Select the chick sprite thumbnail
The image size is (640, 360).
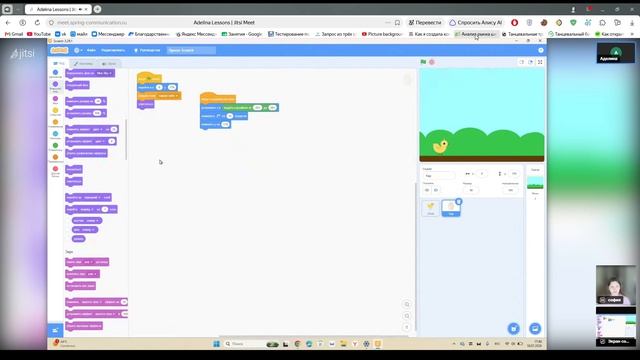tap(431, 208)
